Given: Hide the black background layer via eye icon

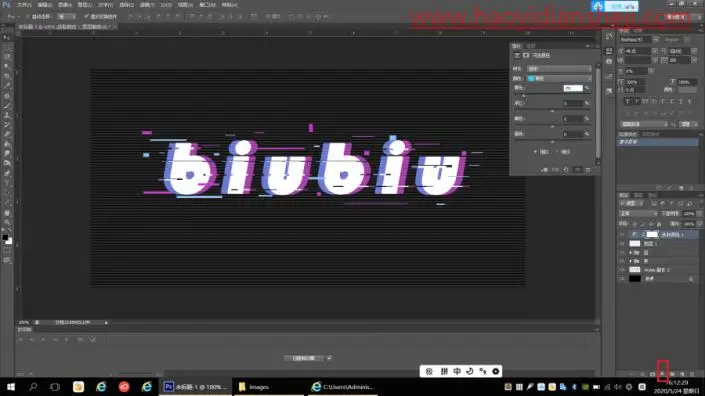Looking at the screenshot, I should (622, 279).
